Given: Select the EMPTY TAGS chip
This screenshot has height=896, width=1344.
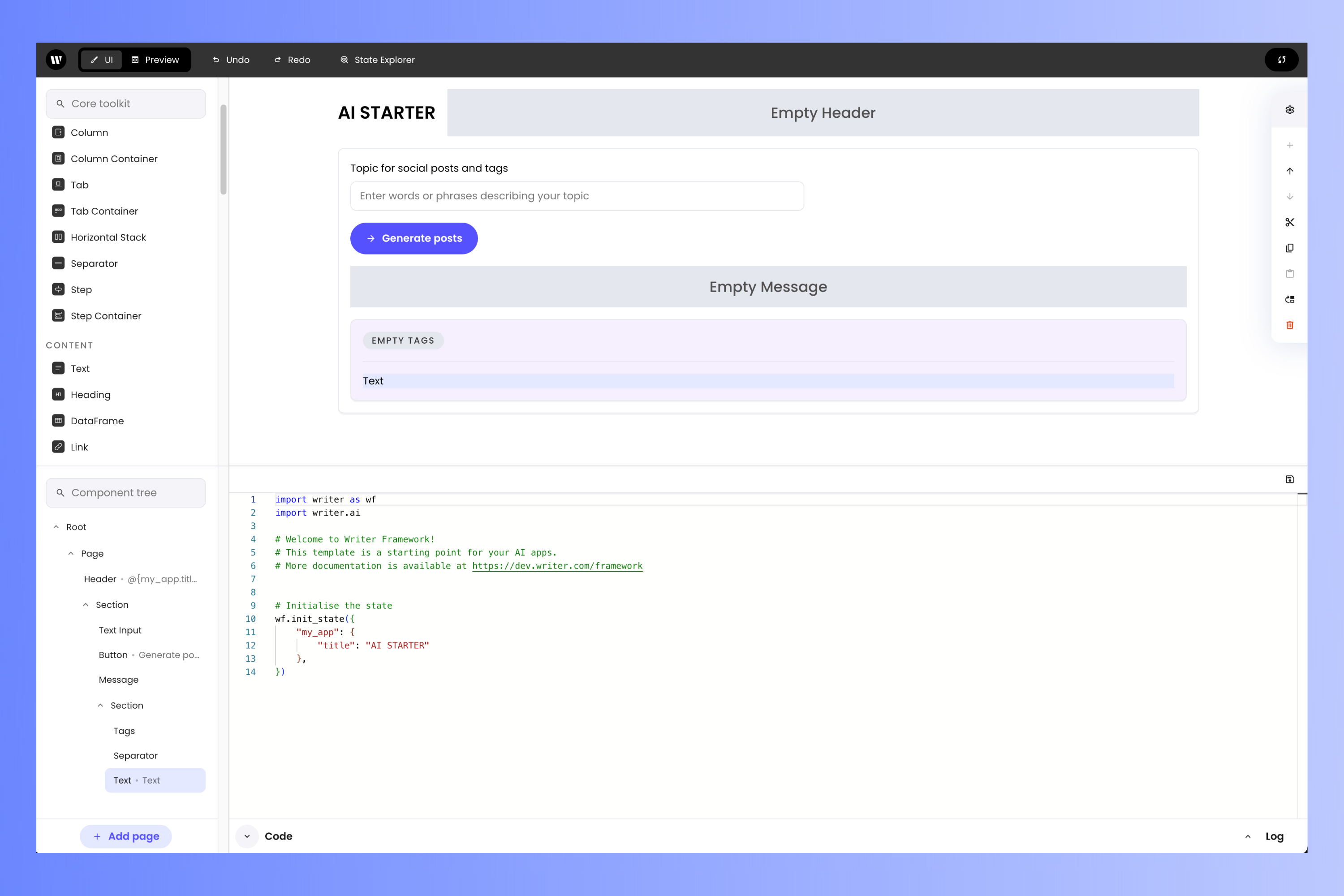Looking at the screenshot, I should tap(403, 340).
